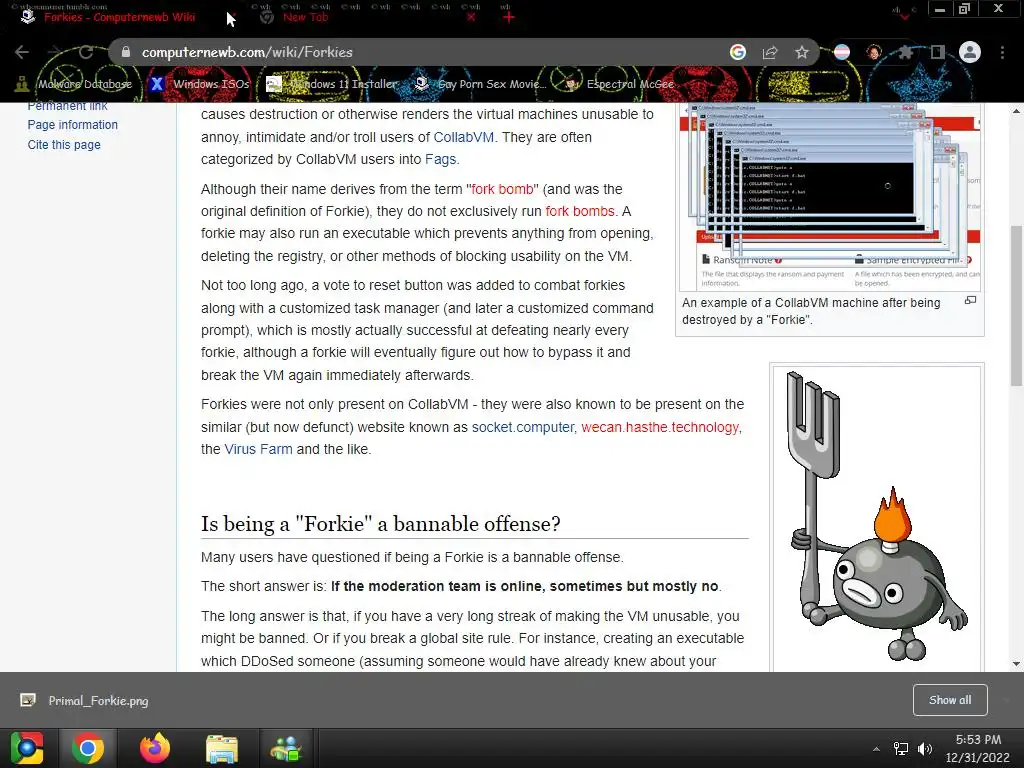This screenshot has height=768, width=1024.
Task: Show hidden system tray icons
Action: [876, 749]
